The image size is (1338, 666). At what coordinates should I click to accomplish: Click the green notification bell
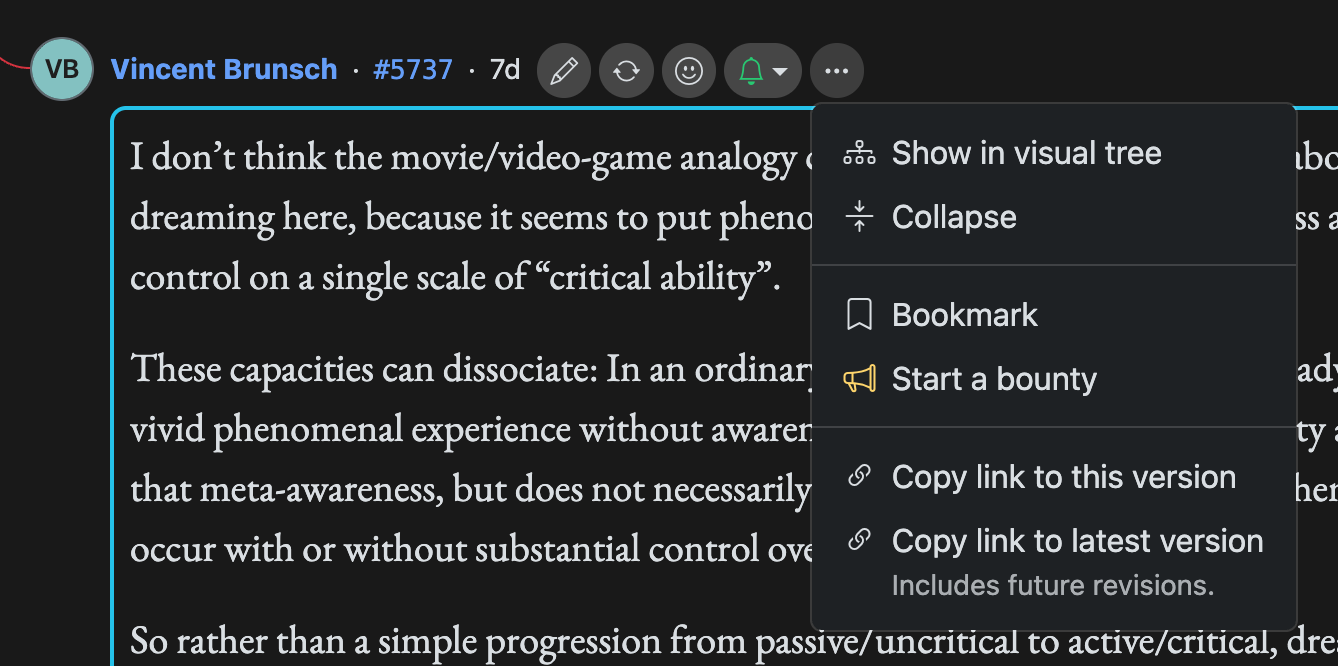point(751,71)
